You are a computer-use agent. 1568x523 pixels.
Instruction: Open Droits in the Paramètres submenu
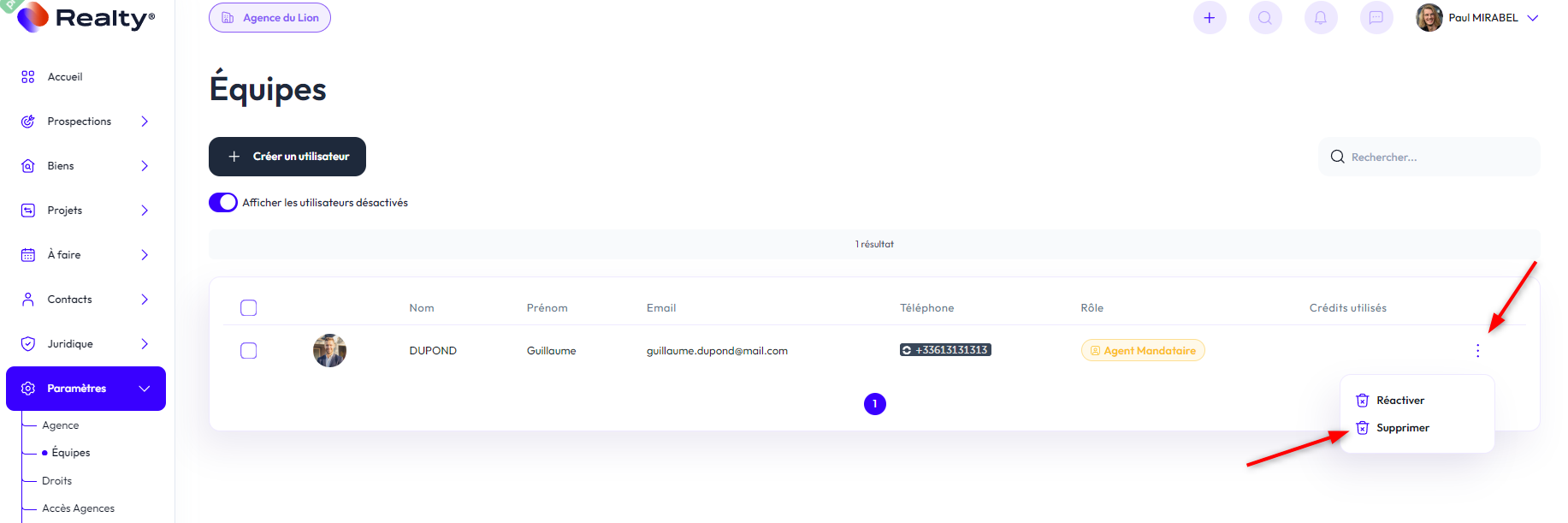pyautogui.click(x=57, y=481)
